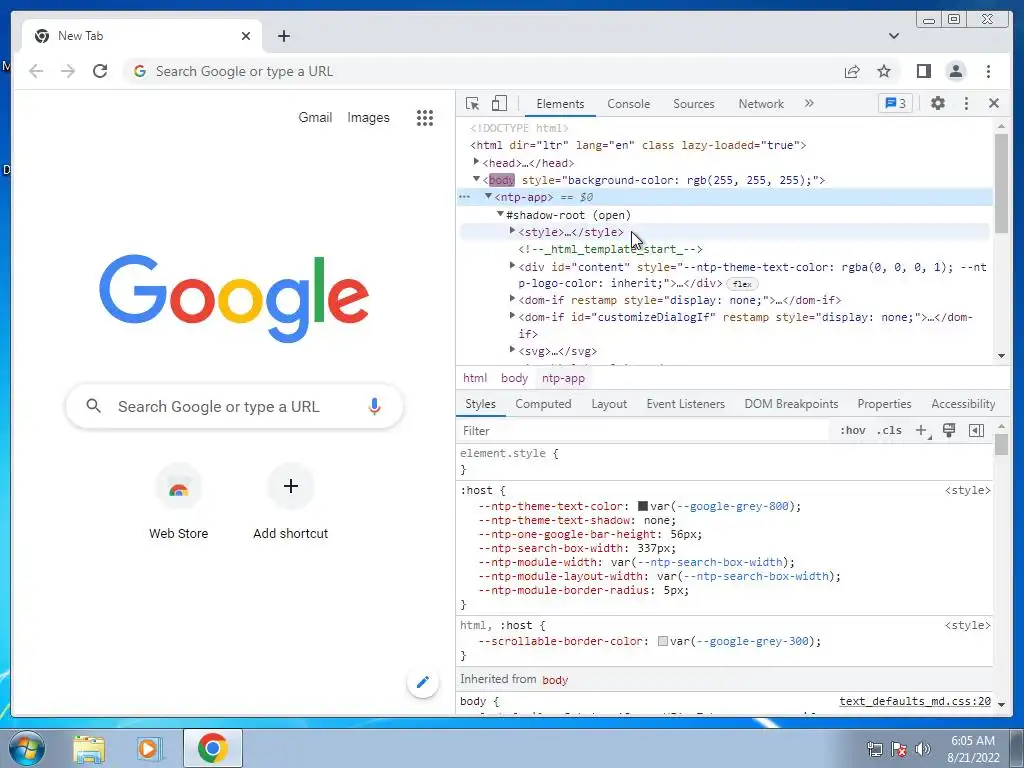The height and width of the screenshot is (768, 1024).
Task: Collapse the body element node
Action: 476,178
